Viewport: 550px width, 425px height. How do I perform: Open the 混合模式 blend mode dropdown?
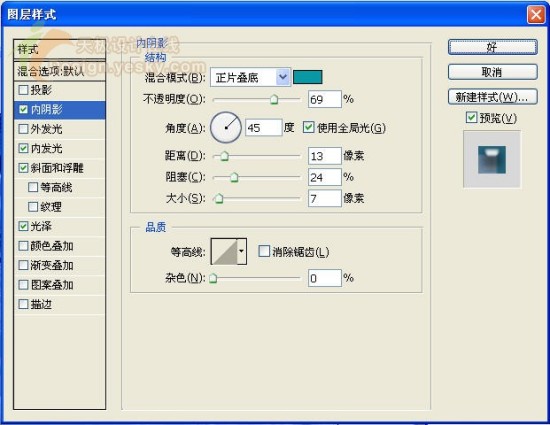(x=250, y=77)
